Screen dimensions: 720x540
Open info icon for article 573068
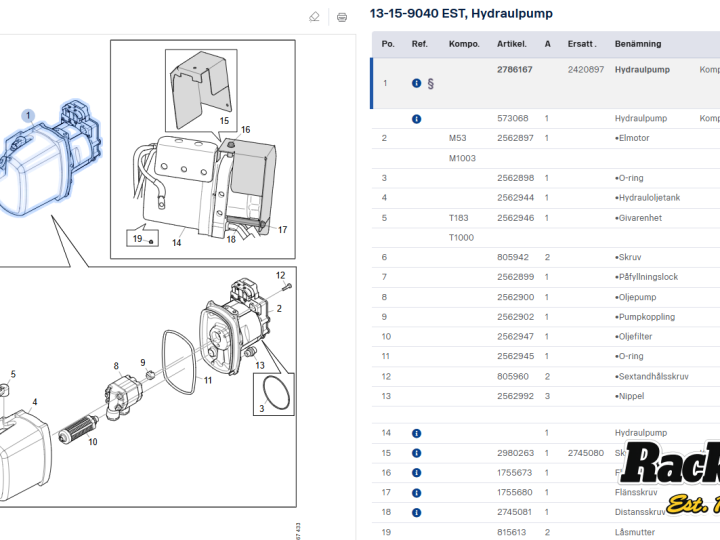(x=416, y=119)
